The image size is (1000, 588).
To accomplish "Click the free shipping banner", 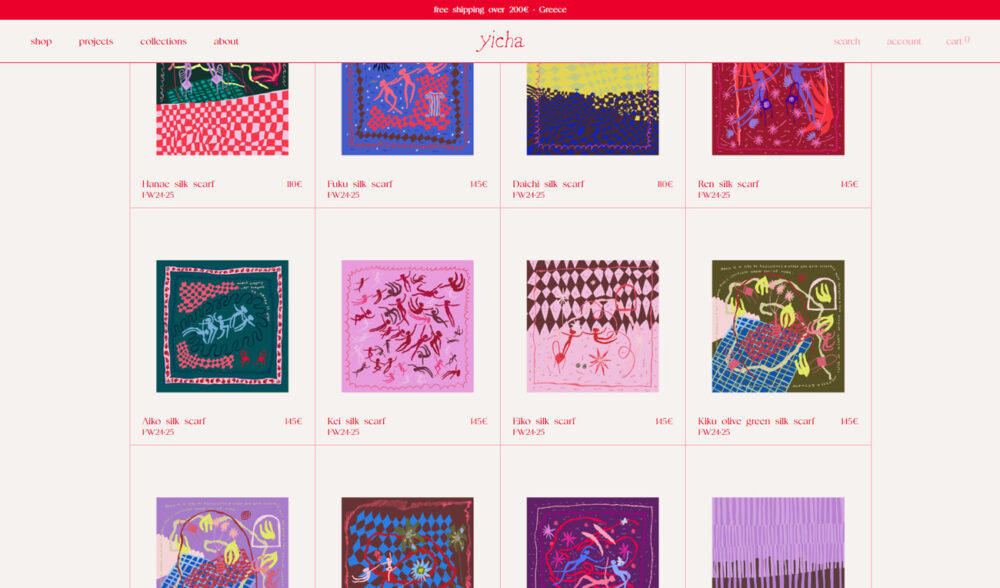I will [x=500, y=10].
